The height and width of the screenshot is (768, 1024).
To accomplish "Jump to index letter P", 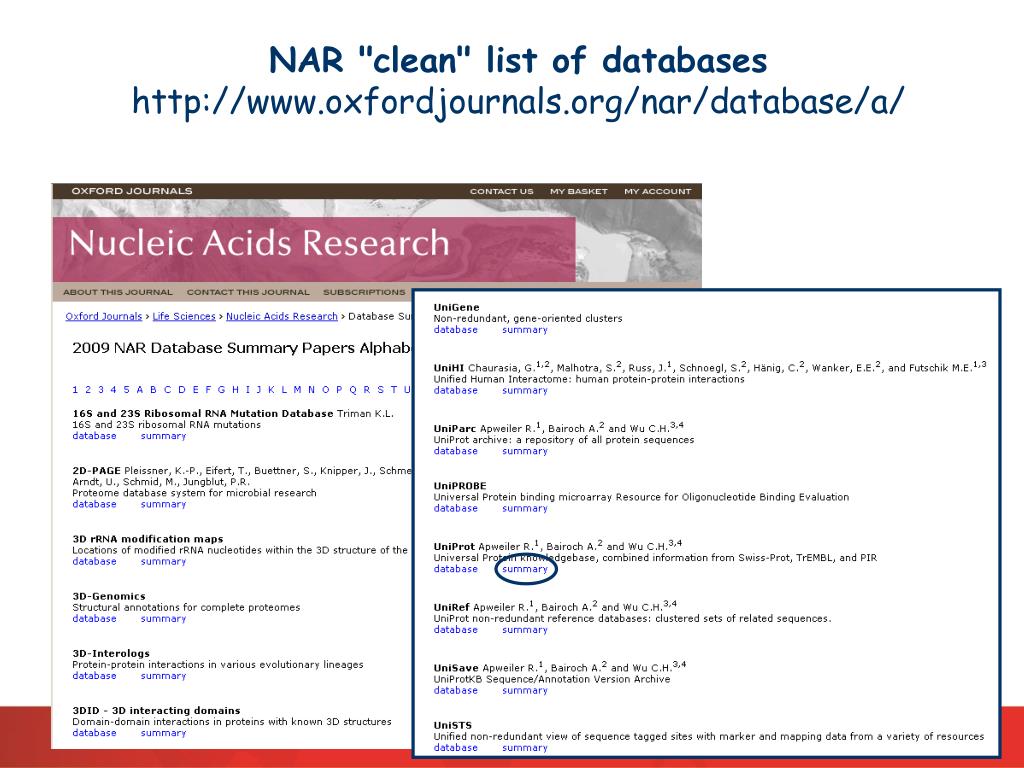I will click(x=338, y=390).
